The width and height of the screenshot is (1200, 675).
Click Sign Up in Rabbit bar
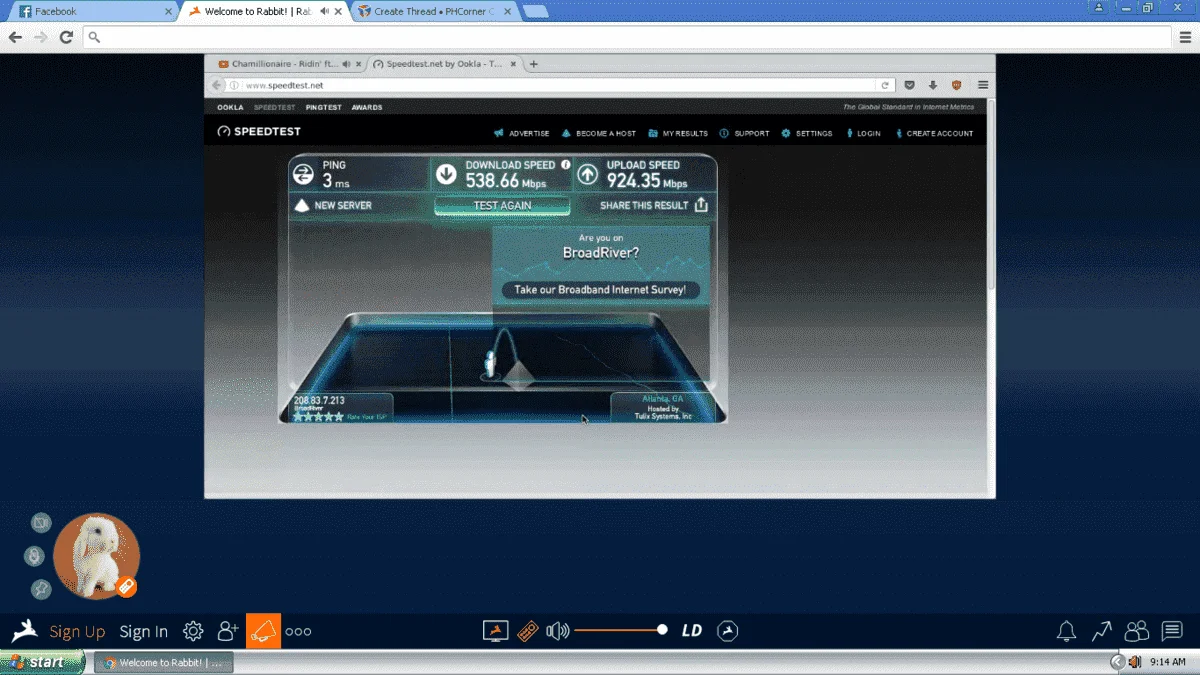click(77, 631)
